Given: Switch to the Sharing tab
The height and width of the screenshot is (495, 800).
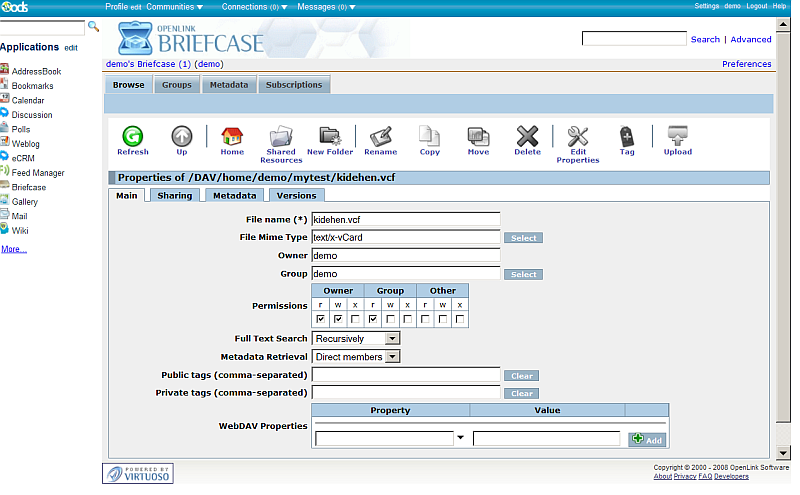Looking at the screenshot, I should click(x=174, y=196).
